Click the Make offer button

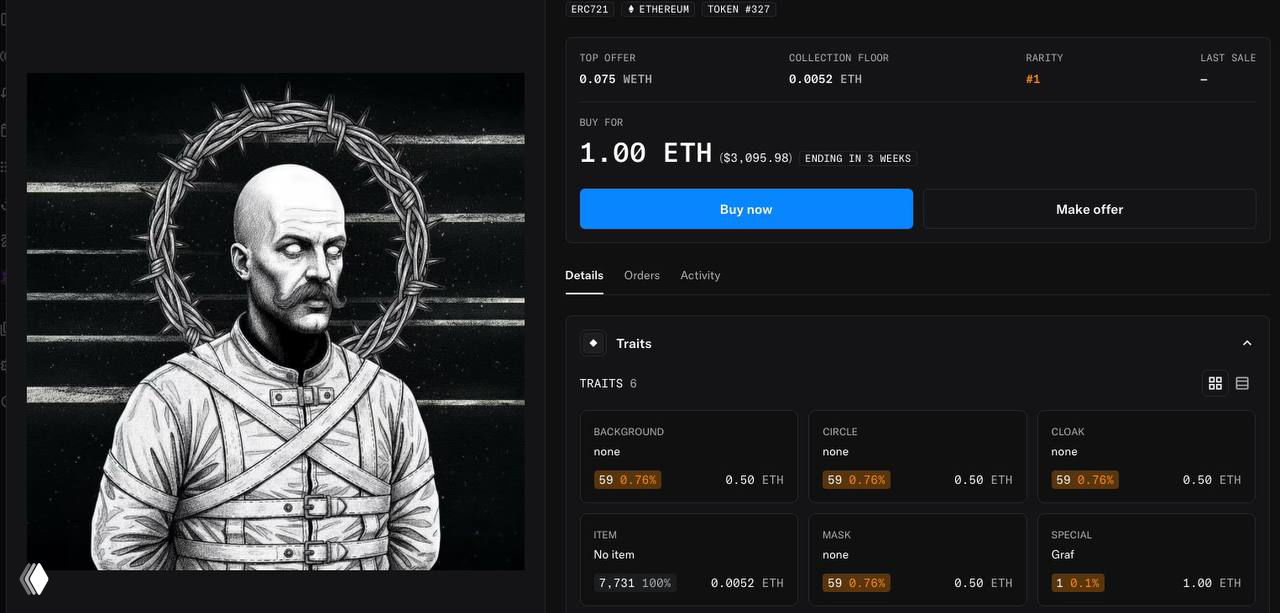tap(1089, 209)
